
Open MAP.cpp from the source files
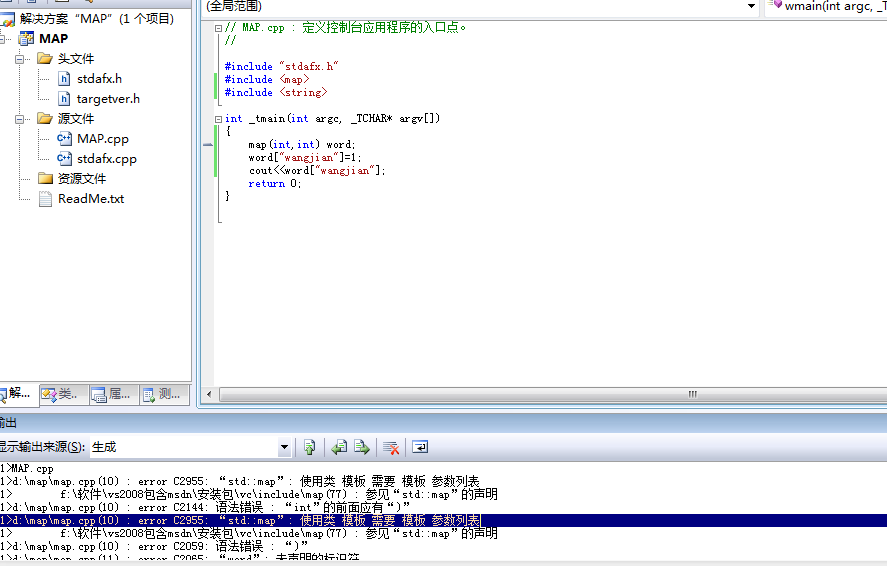[102, 139]
